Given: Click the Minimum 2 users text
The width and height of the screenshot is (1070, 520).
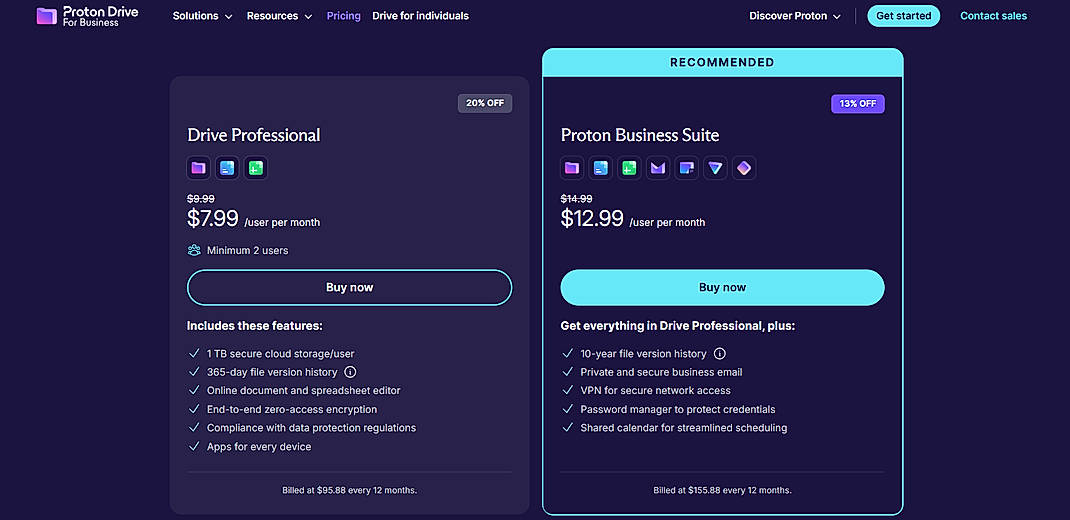Looking at the screenshot, I should coord(248,250).
